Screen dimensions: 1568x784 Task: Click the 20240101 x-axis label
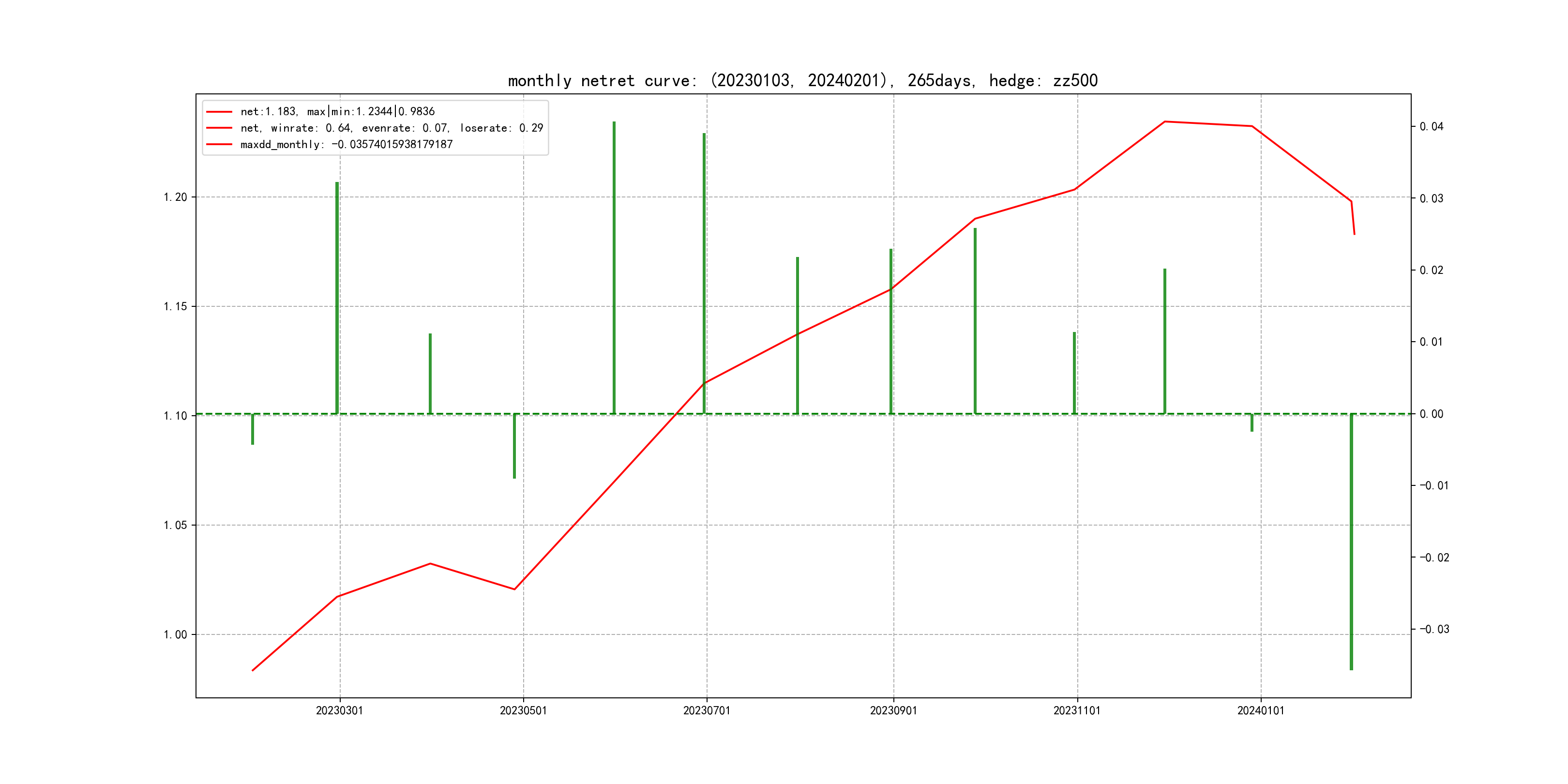click(1261, 710)
